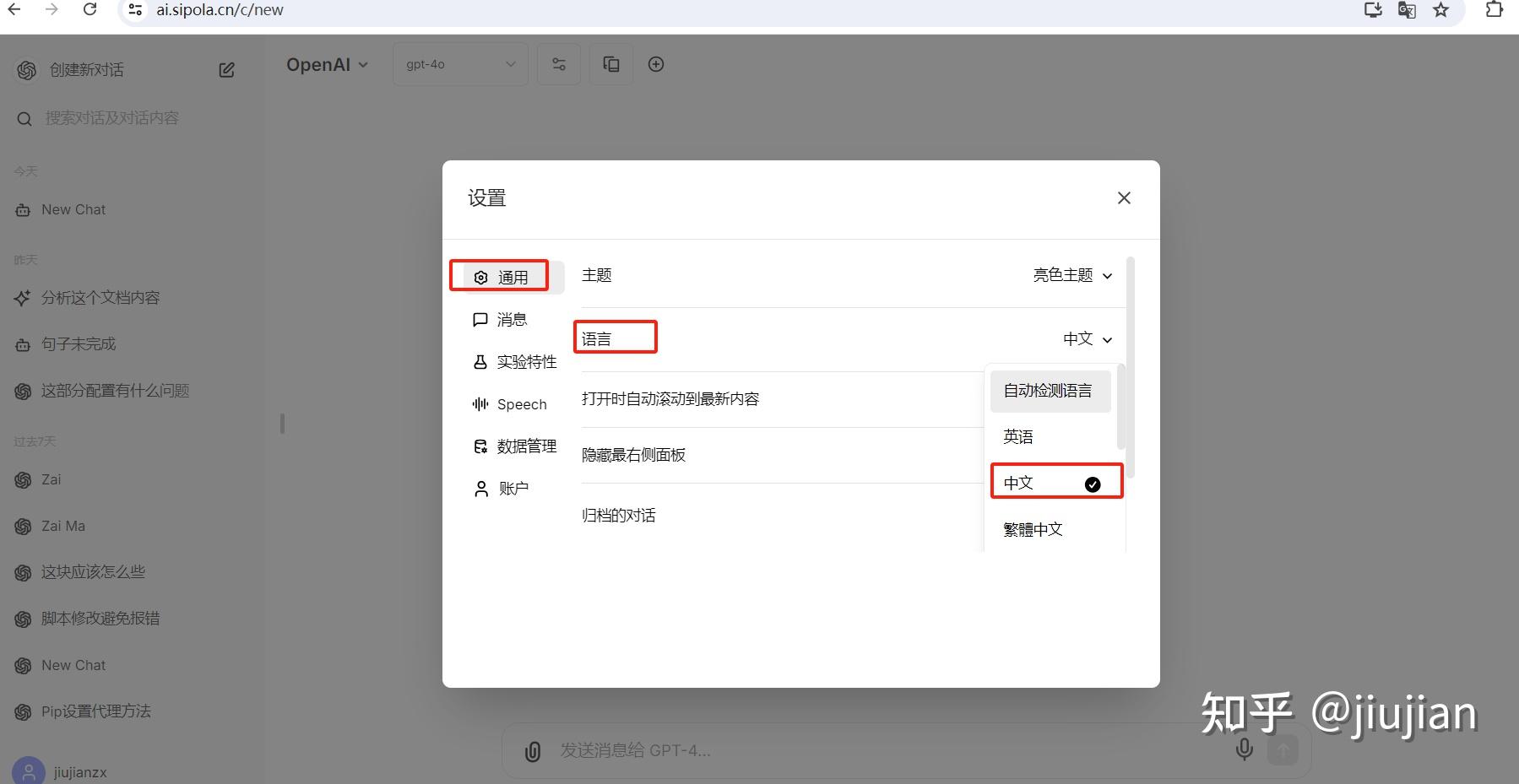Click the microphone icon in the message box
The image size is (1519, 784).
coord(1244,749)
